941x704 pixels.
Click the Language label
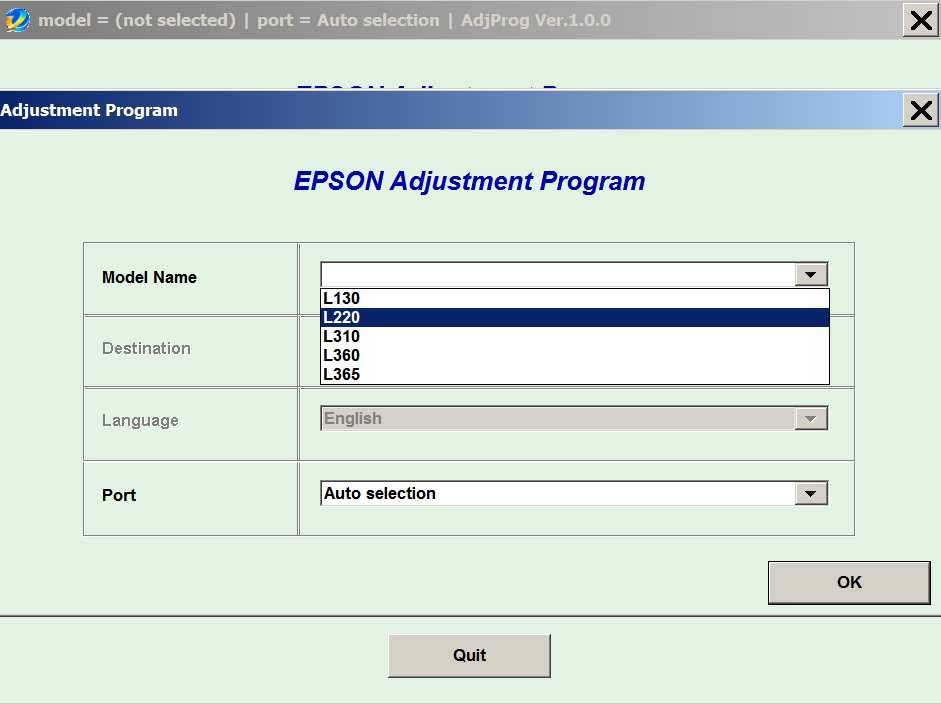pos(140,421)
